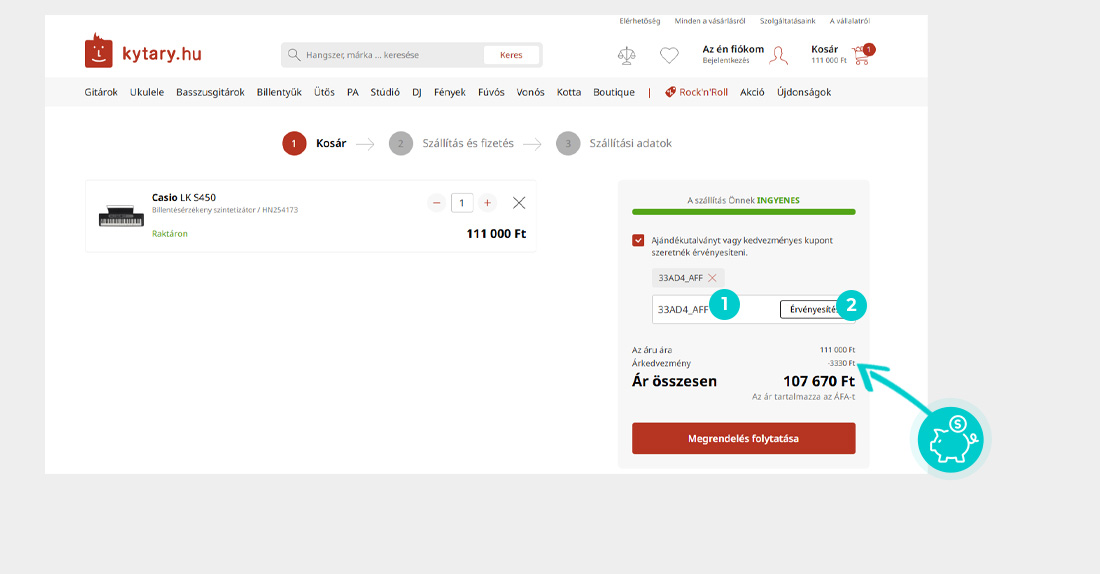Decrease Casio LK S450 quantity
Viewport: 1100px width, 574px height.
436,203
